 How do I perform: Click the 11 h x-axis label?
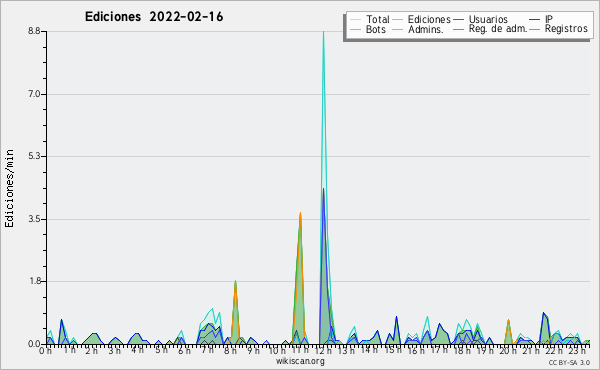(x=300, y=350)
